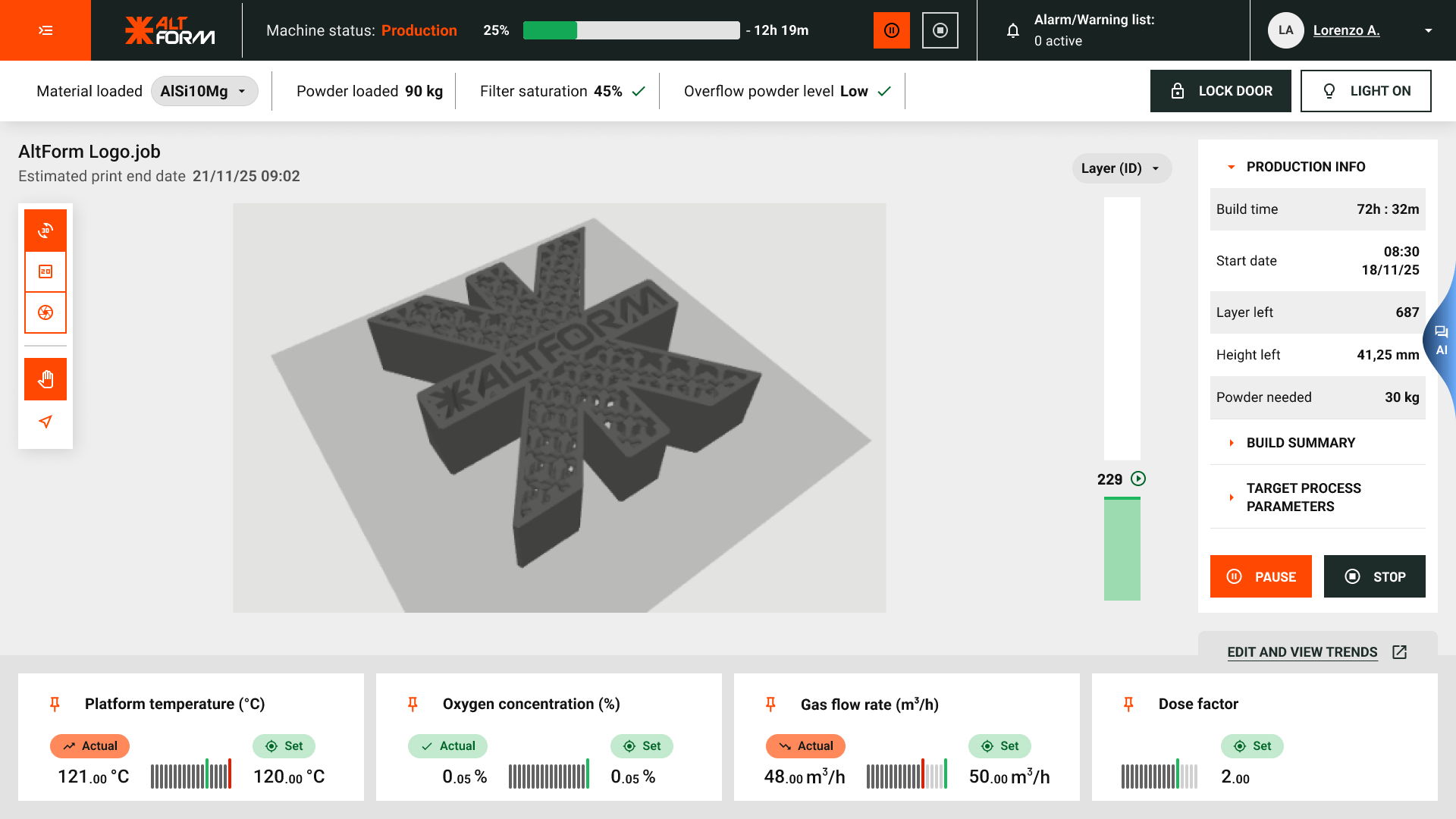This screenshot has width=1456, height=819.
Task: Unpin the Gas flow rate card
Action: (770, 704)
